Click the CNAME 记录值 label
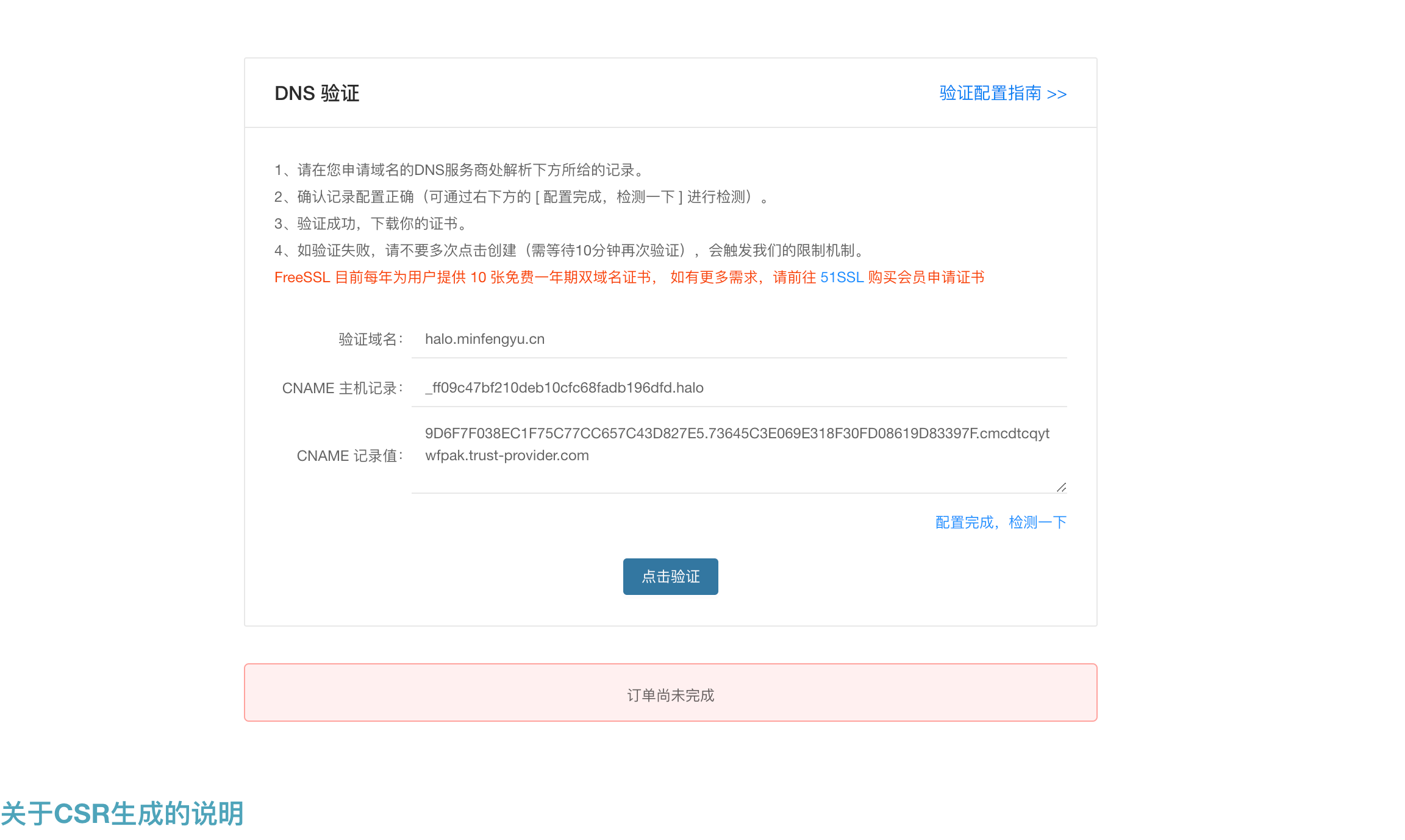Image resolution: width=1405 pixels, height=840 pixels. (x=349, y=455)
